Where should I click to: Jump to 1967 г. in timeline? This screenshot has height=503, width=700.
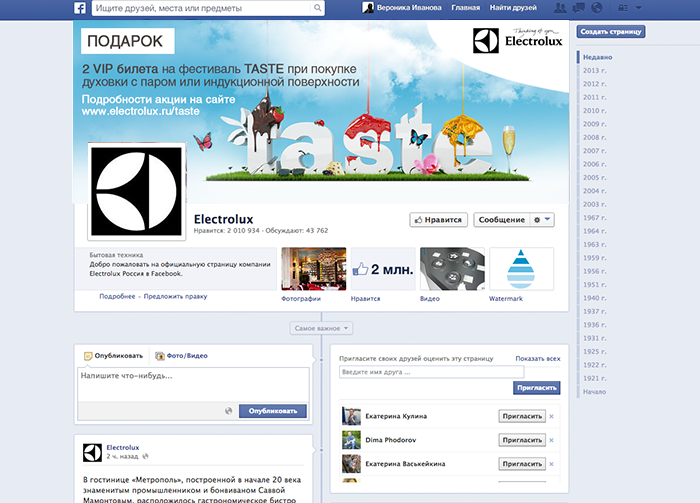click(594, 218)
